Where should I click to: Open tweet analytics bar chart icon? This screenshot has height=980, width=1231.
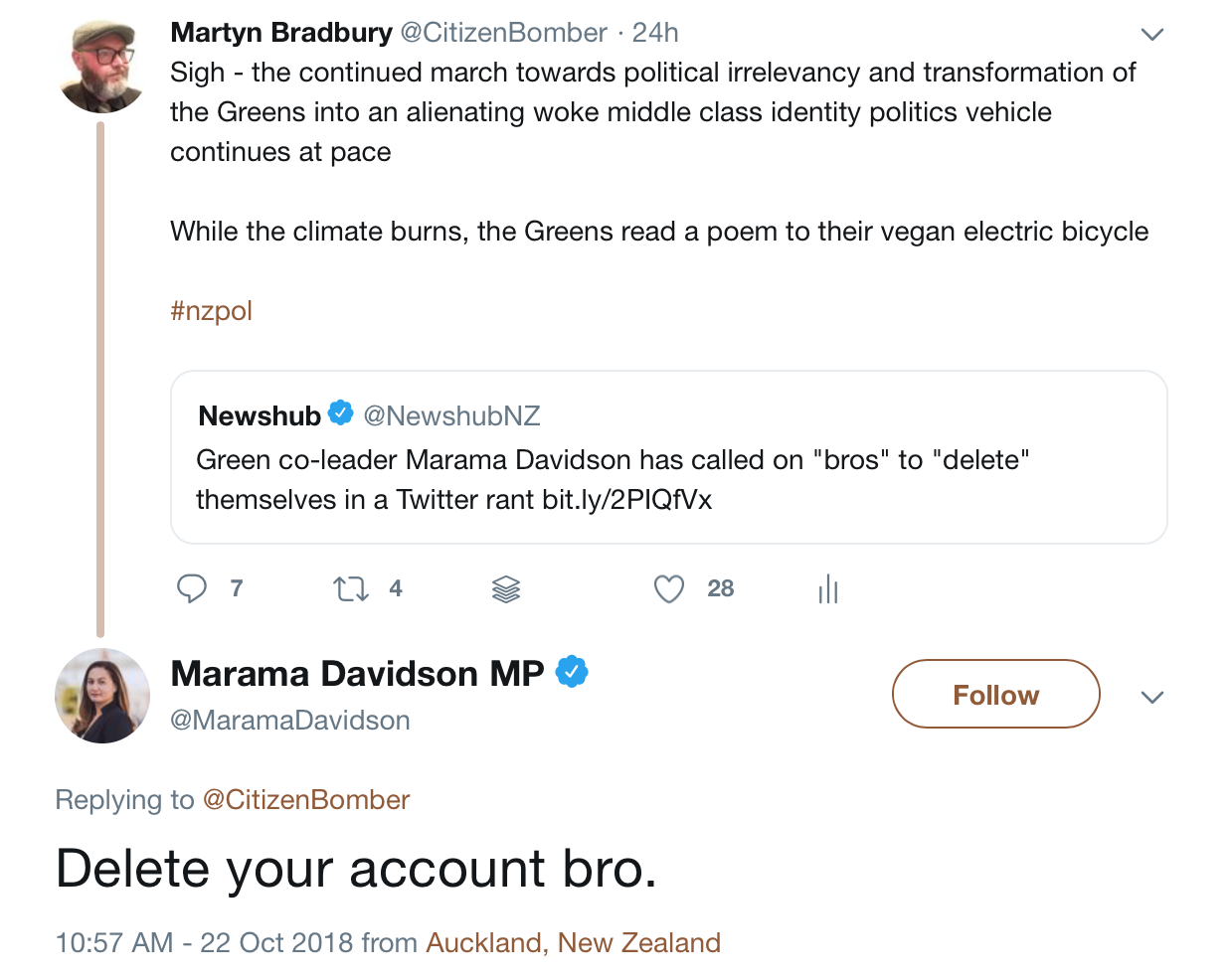tap(828, 589)
